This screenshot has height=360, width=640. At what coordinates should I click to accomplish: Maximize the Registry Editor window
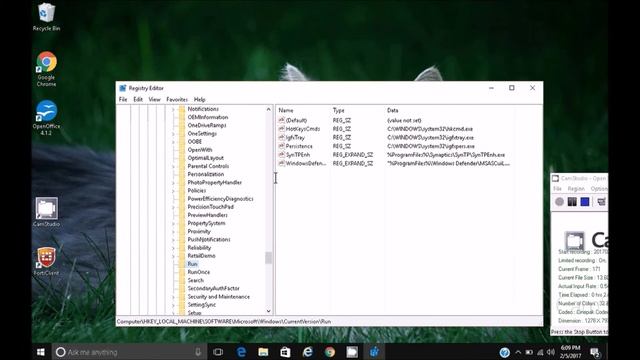pos(512,88)
